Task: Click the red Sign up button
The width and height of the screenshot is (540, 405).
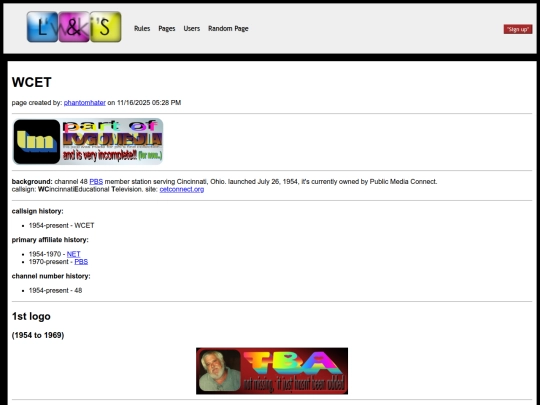Action: pos(518,29)
